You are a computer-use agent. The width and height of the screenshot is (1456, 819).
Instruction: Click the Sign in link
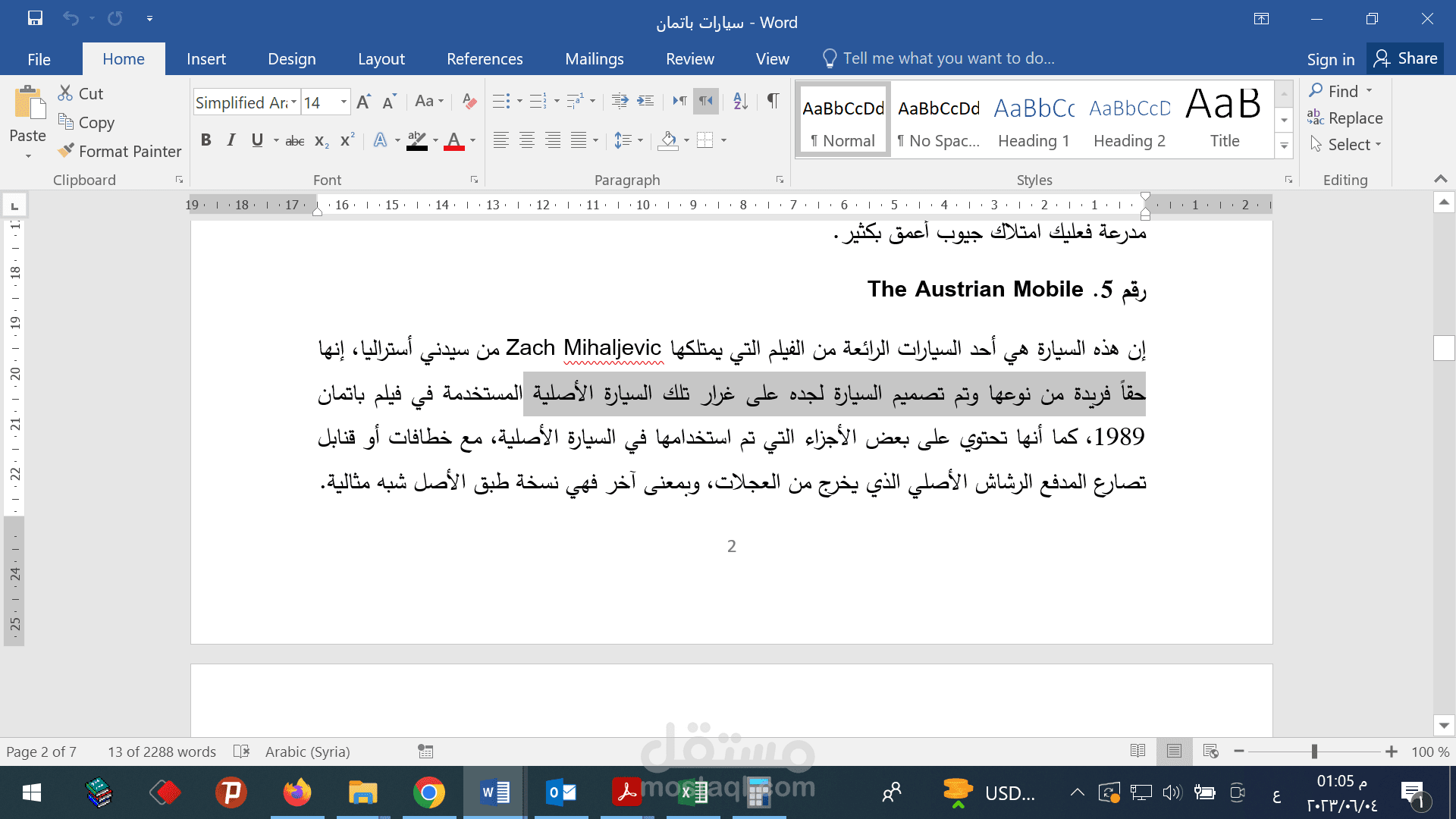click(1330, 59)
